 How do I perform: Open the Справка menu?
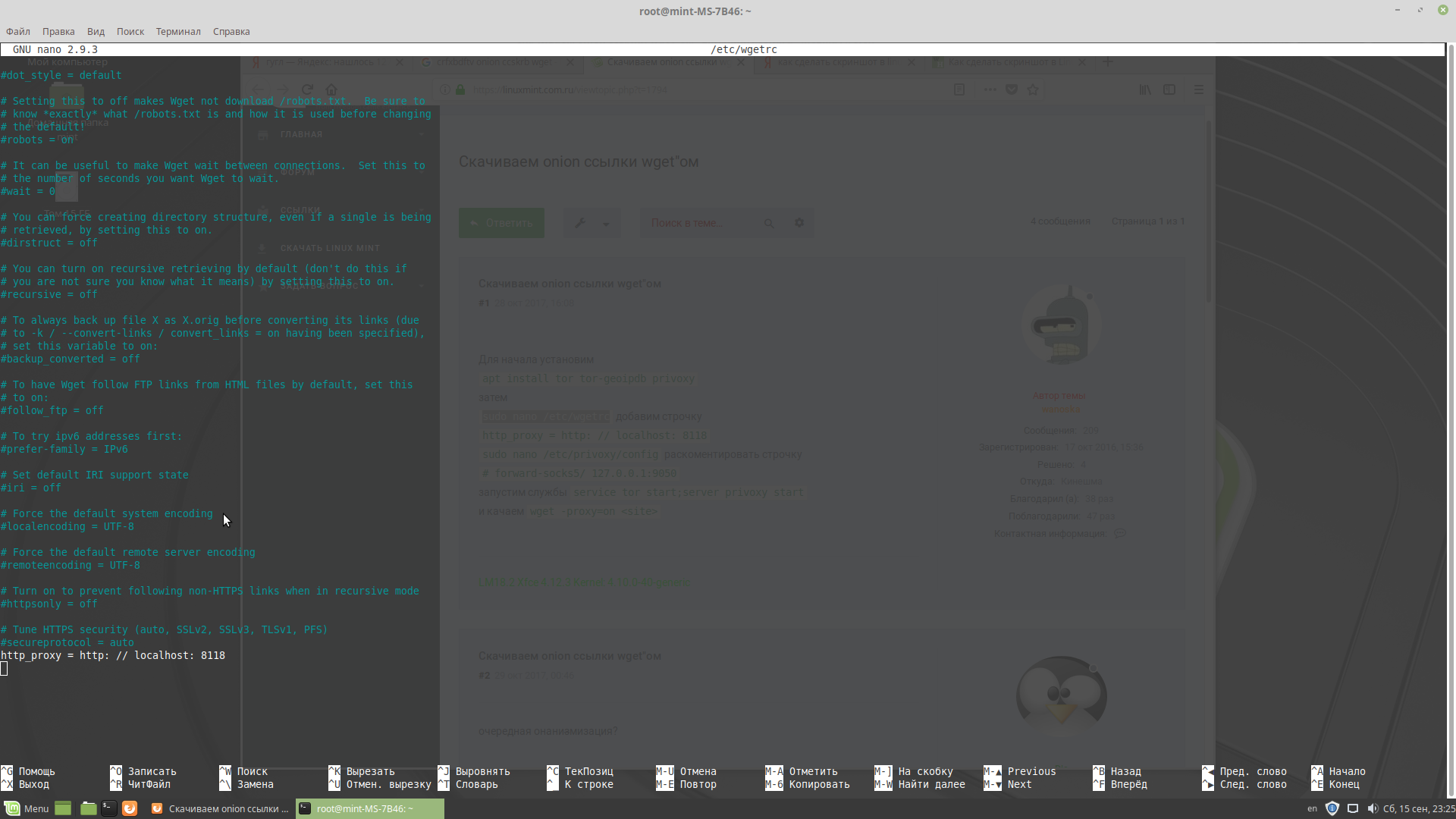[231, 32]
